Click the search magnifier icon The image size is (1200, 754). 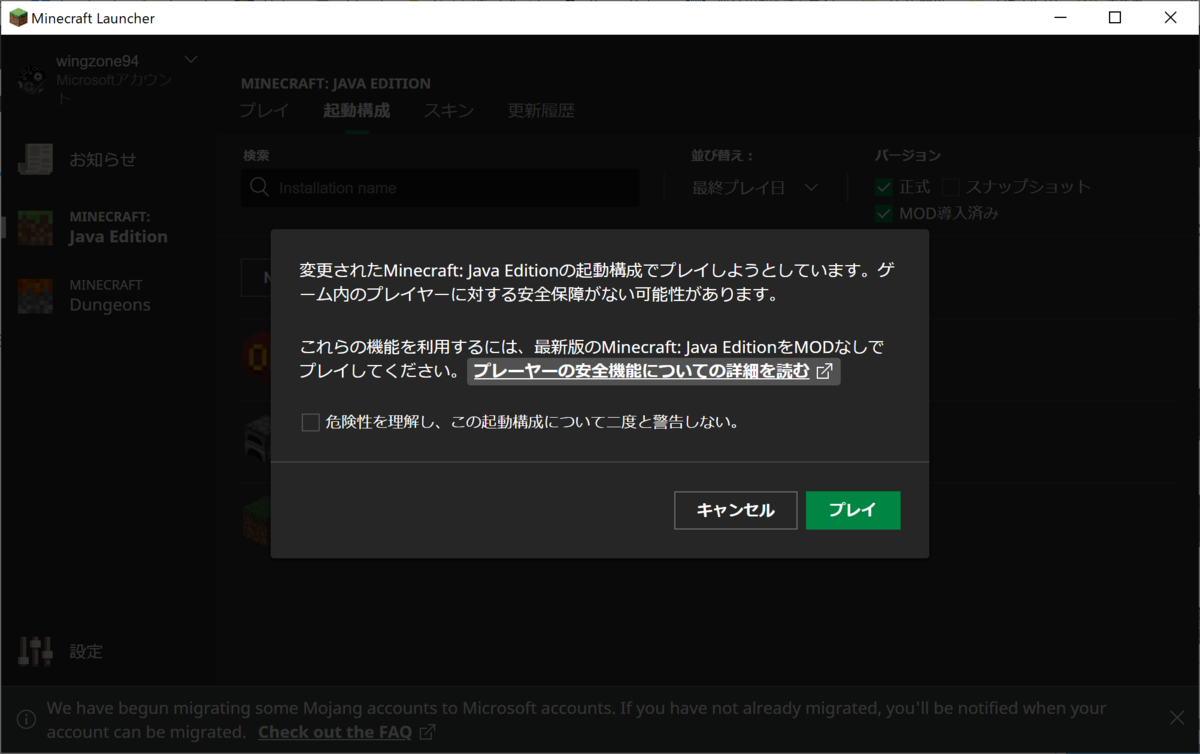coord(259,187)
